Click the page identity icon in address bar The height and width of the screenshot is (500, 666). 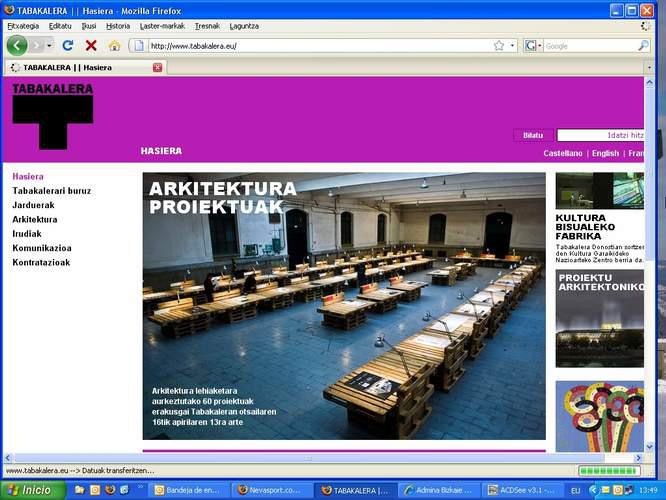(139, 45)
